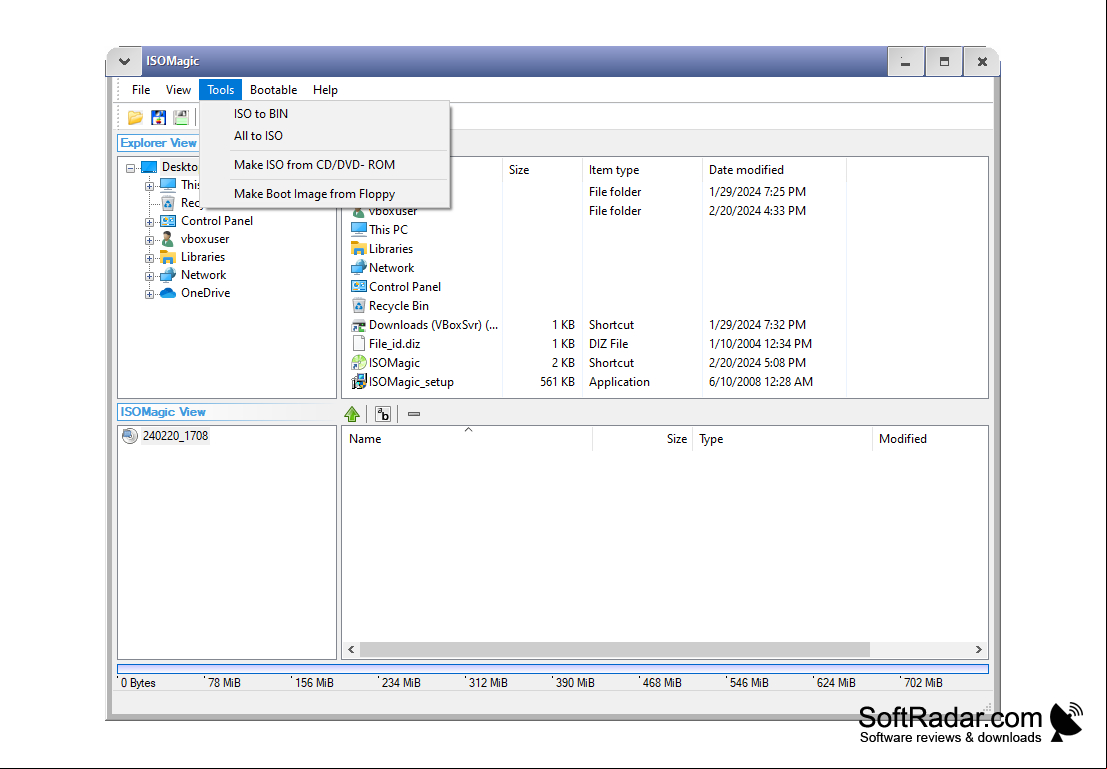Sort ISOMagic list by Name column
The height and width of the screenshot is (769, 1107).
coord(467,439)
